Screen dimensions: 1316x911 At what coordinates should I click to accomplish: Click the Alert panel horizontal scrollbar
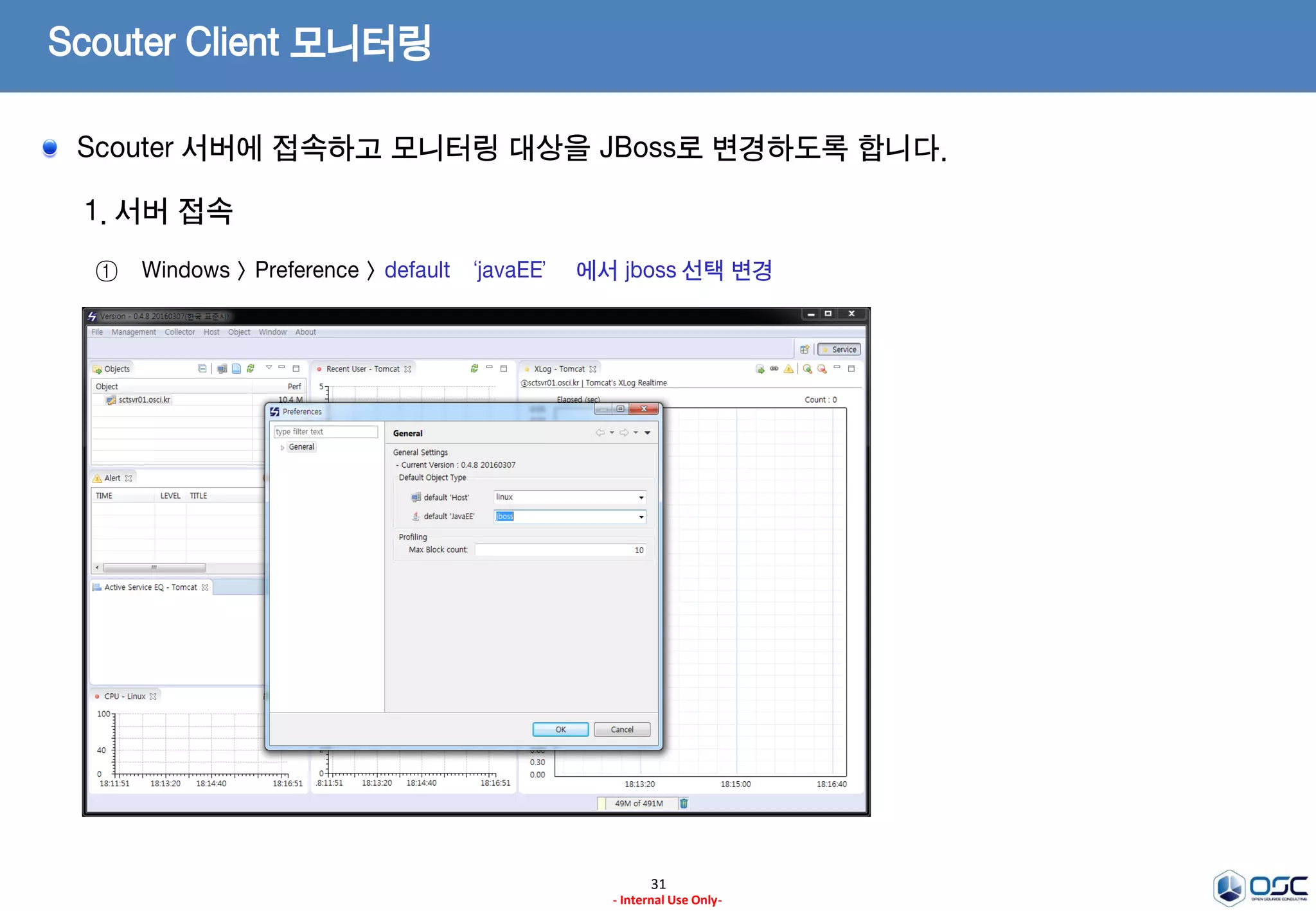coord(154,568)
